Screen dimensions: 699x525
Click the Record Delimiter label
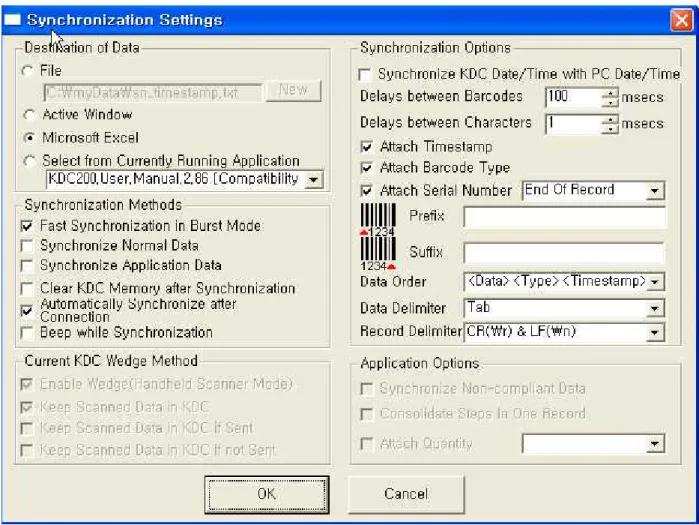[x=411, y=332]
